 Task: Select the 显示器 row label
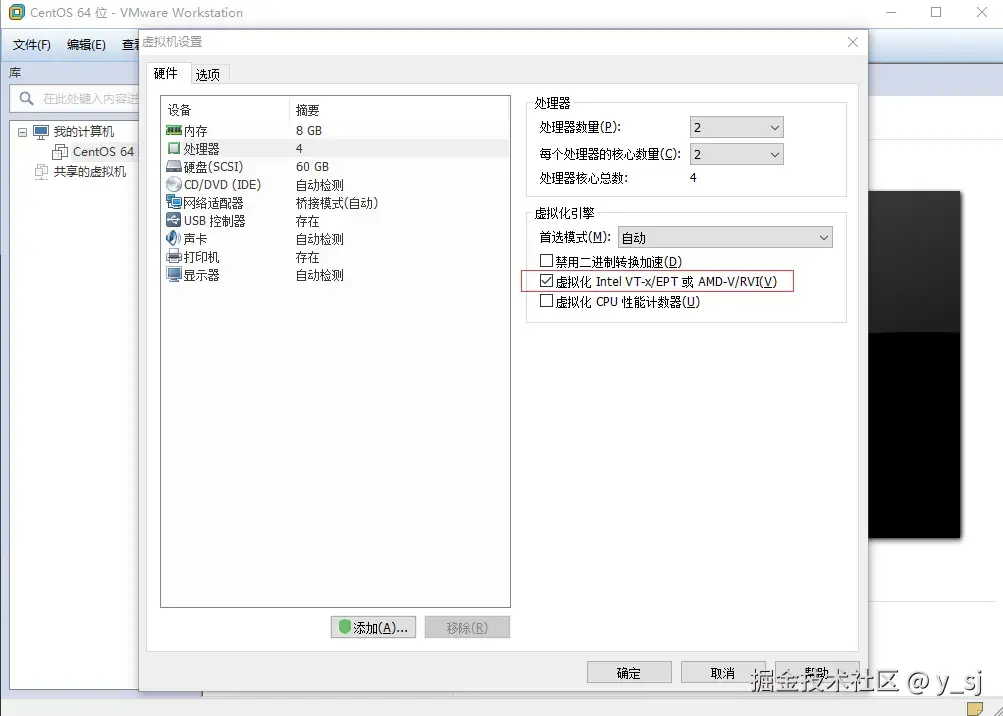[x=201, y=275]
